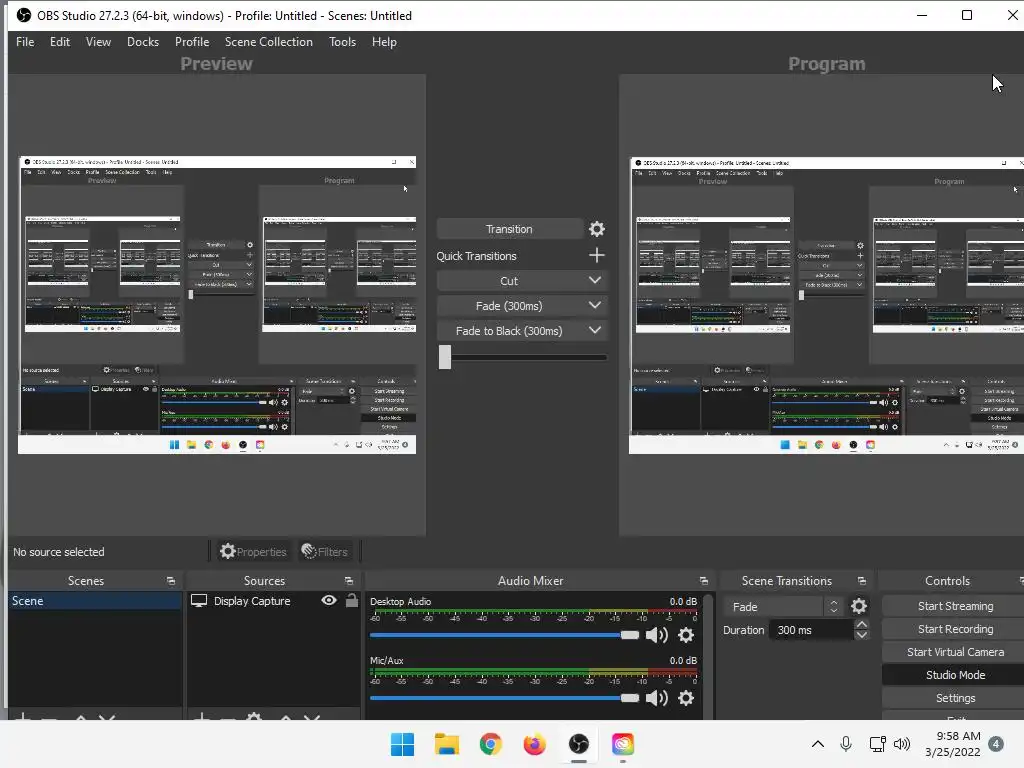Decrease Duration with down arrow
Image resolution: width=1024 pixels, height=768 pixels.
pos(861,635)
